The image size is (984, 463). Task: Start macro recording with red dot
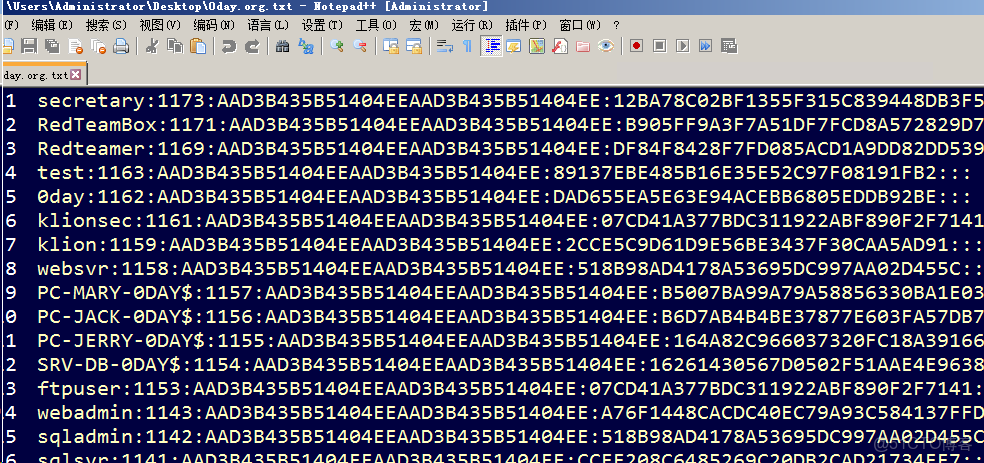tap(636, 46)
